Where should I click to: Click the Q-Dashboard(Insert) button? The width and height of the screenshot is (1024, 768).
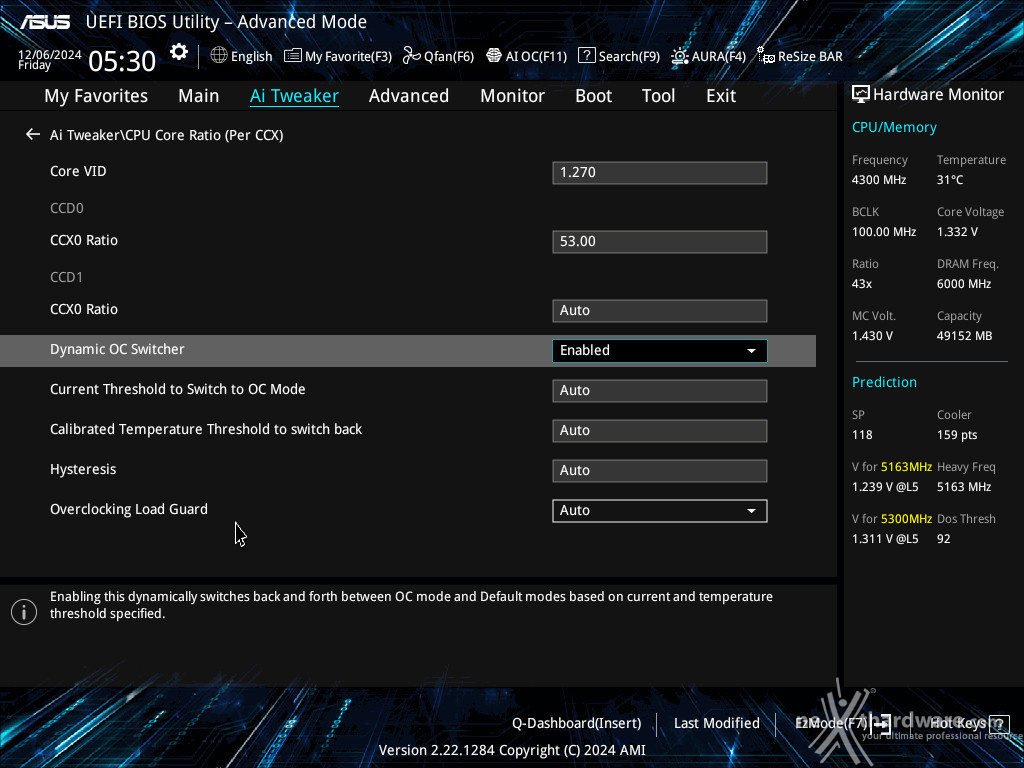click(x=577, y=723)
